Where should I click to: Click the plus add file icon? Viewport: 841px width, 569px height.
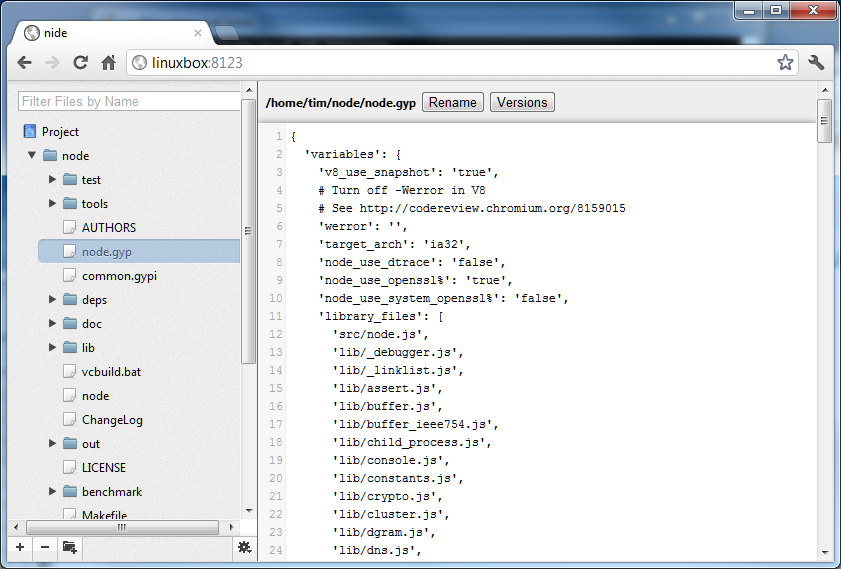click(x=20, y=547)
